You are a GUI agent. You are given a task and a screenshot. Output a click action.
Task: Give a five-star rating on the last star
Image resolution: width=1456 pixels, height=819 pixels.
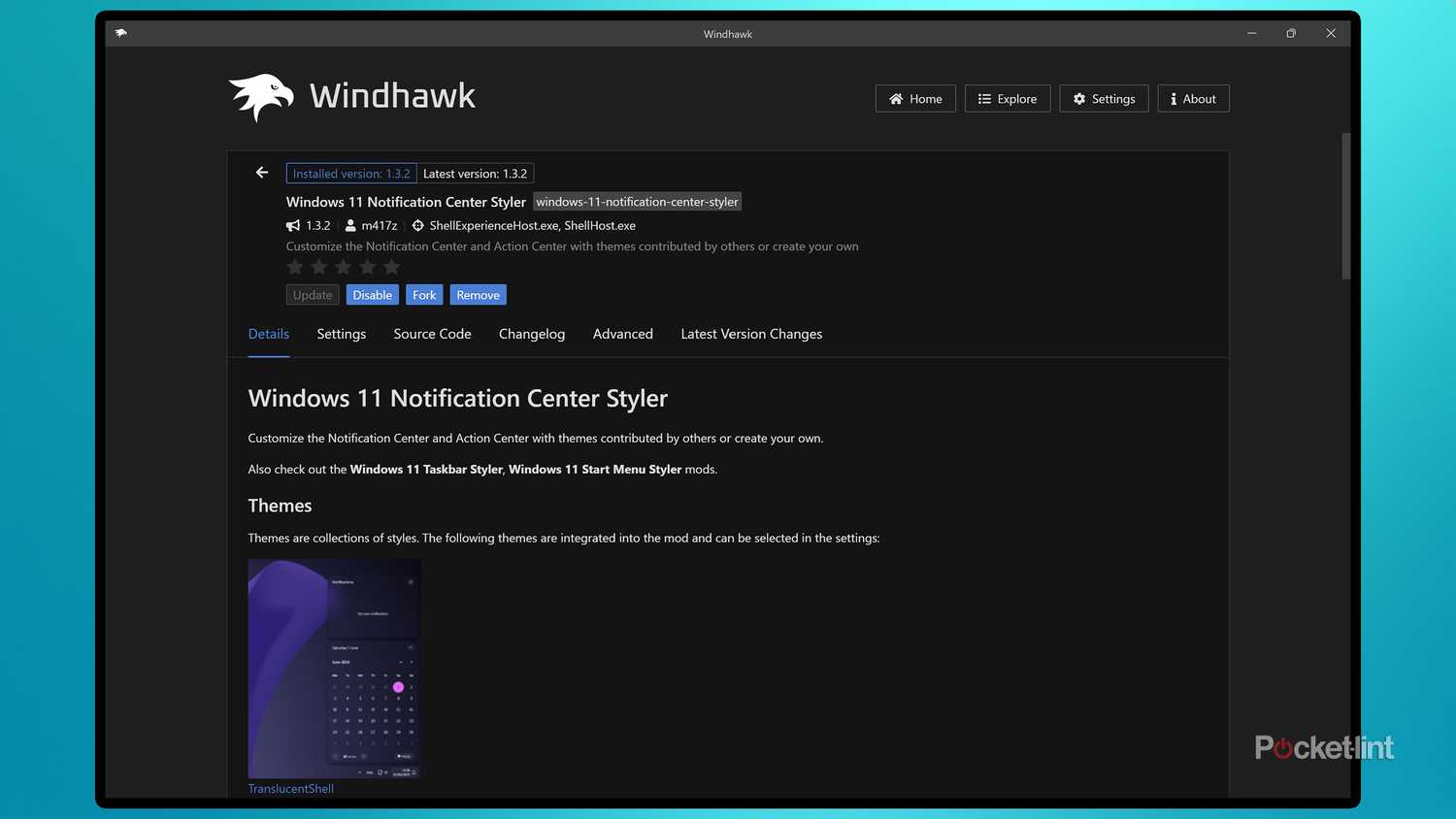click(391, 266)
